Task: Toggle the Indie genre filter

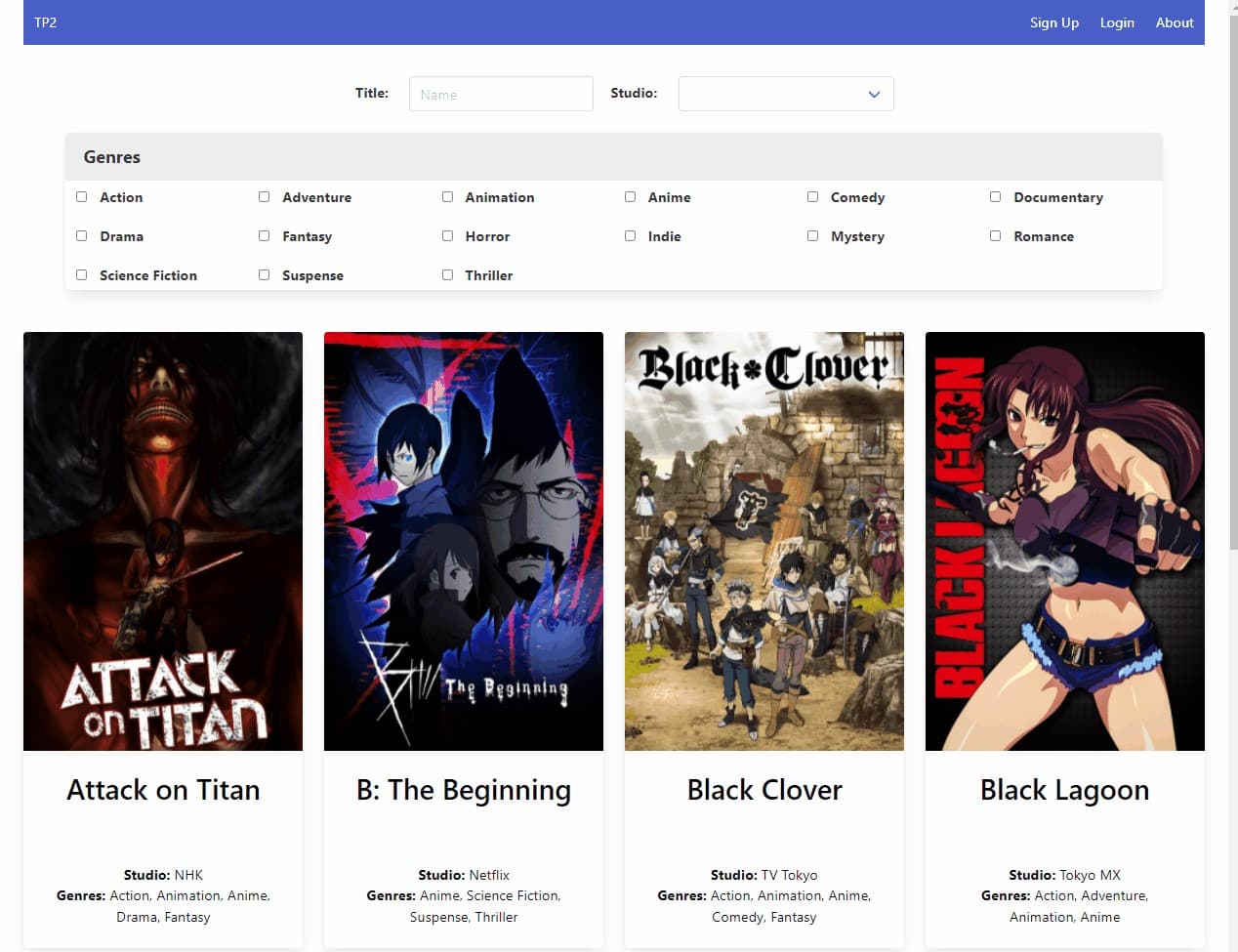Action: point(630,235)
